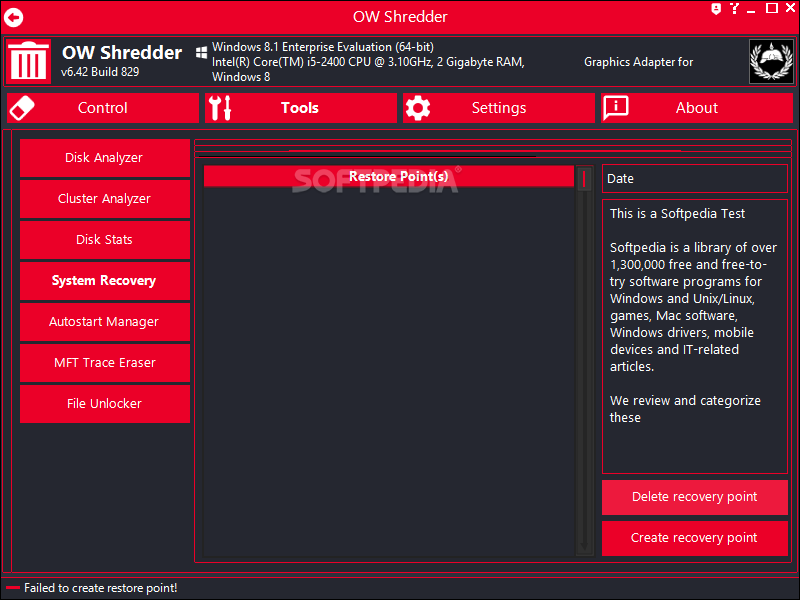Select Disk Stats in sidebar
The width and height of the screenshot is (800, 600).
(105, 240)
